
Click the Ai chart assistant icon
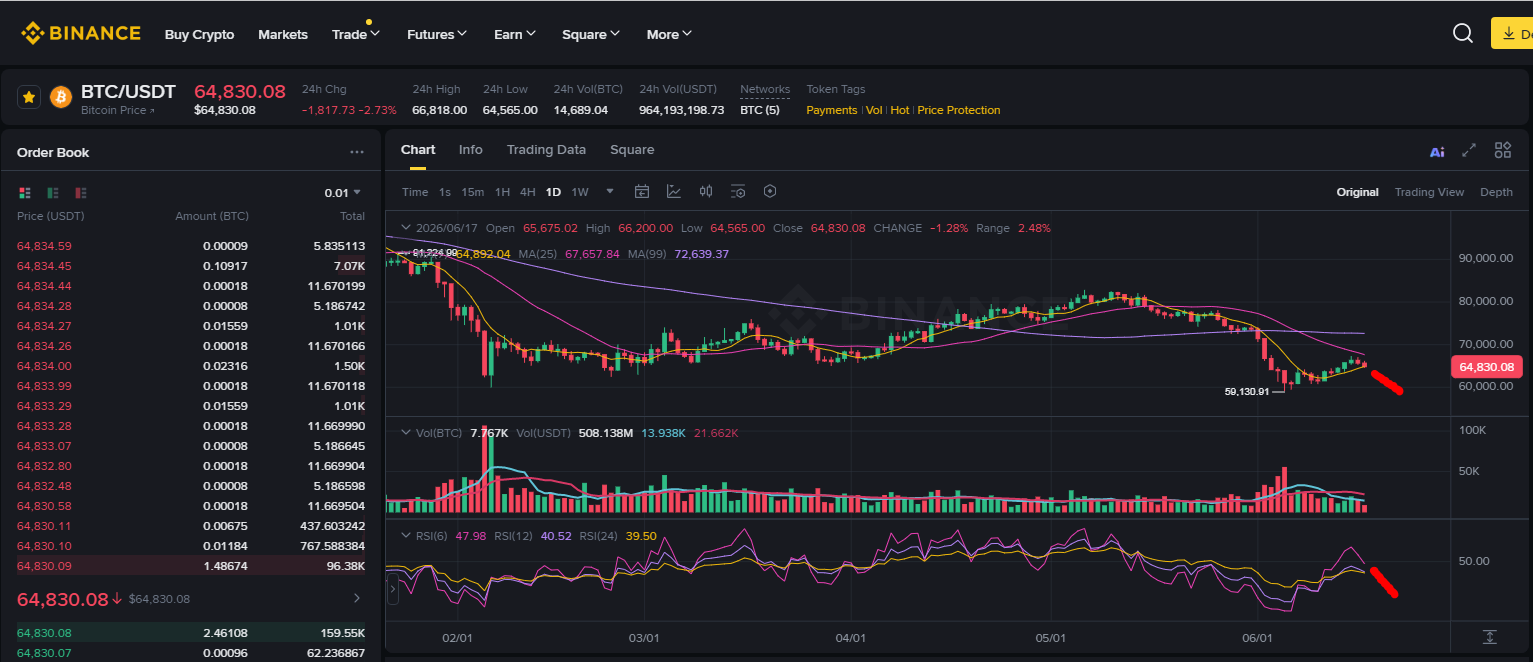tap(1437, 152)
